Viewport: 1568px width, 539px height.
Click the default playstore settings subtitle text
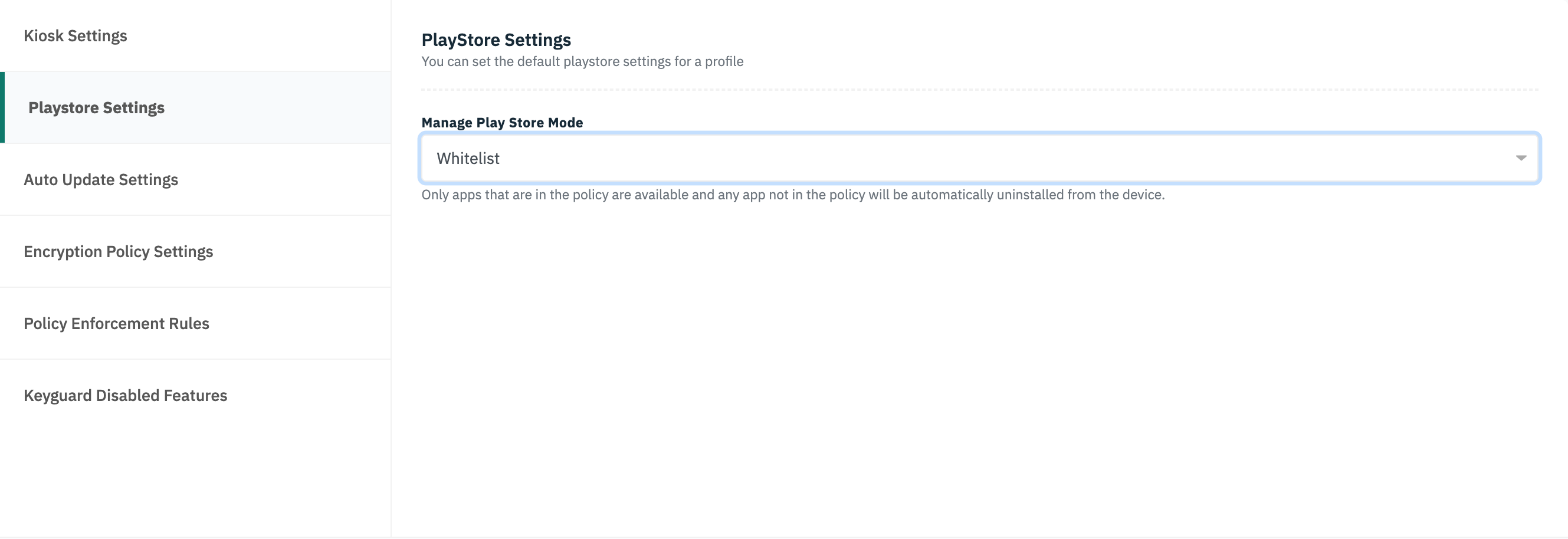point(582,61)
